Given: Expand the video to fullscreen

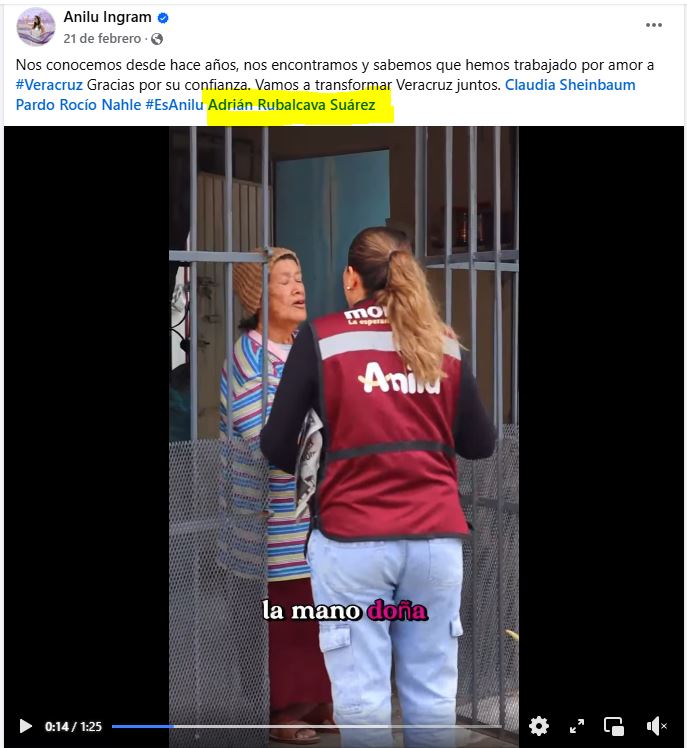Looking at the screenshot, I should pyautogui.click(x=577, y=726).
